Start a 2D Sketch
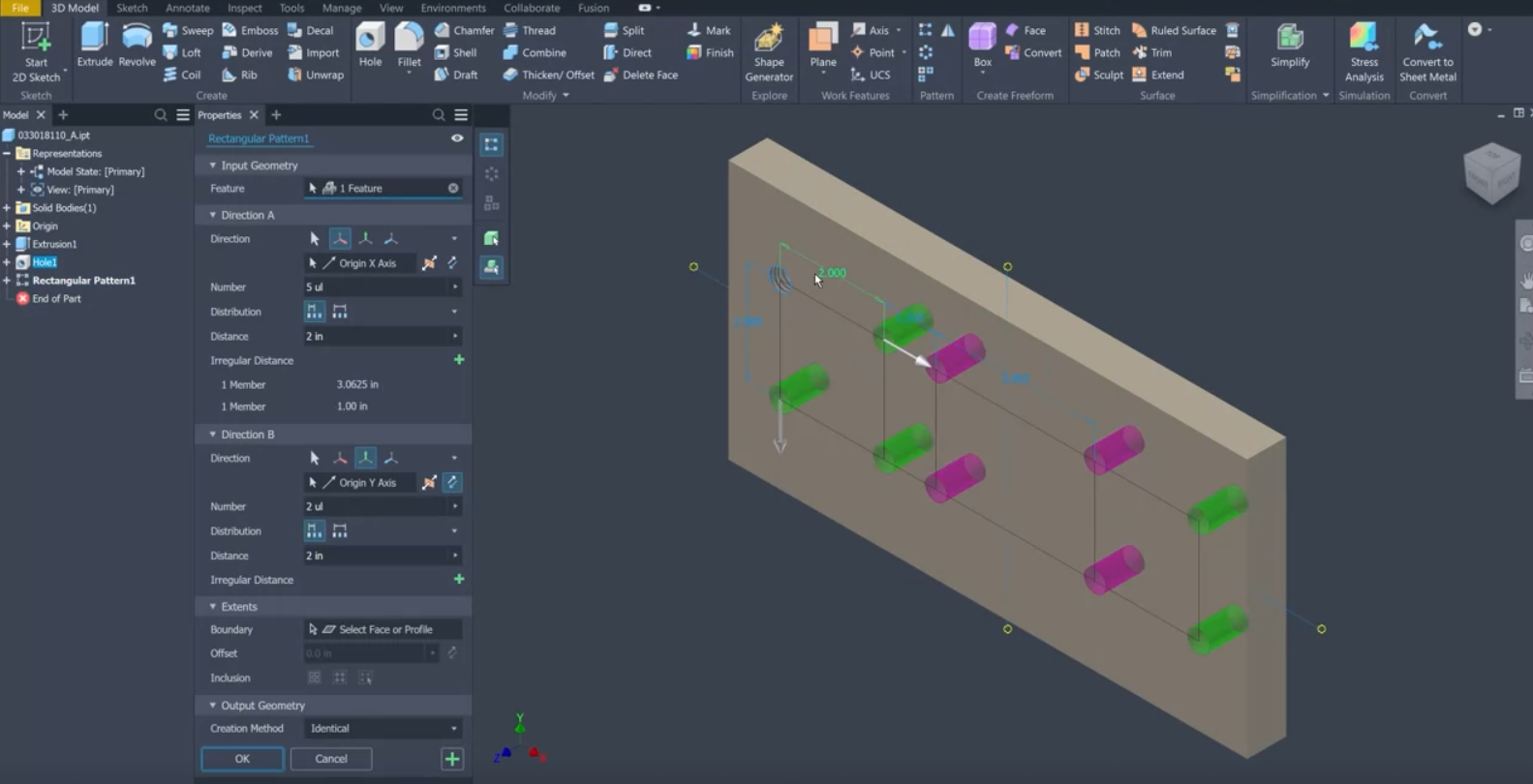 tap(36, 52)
